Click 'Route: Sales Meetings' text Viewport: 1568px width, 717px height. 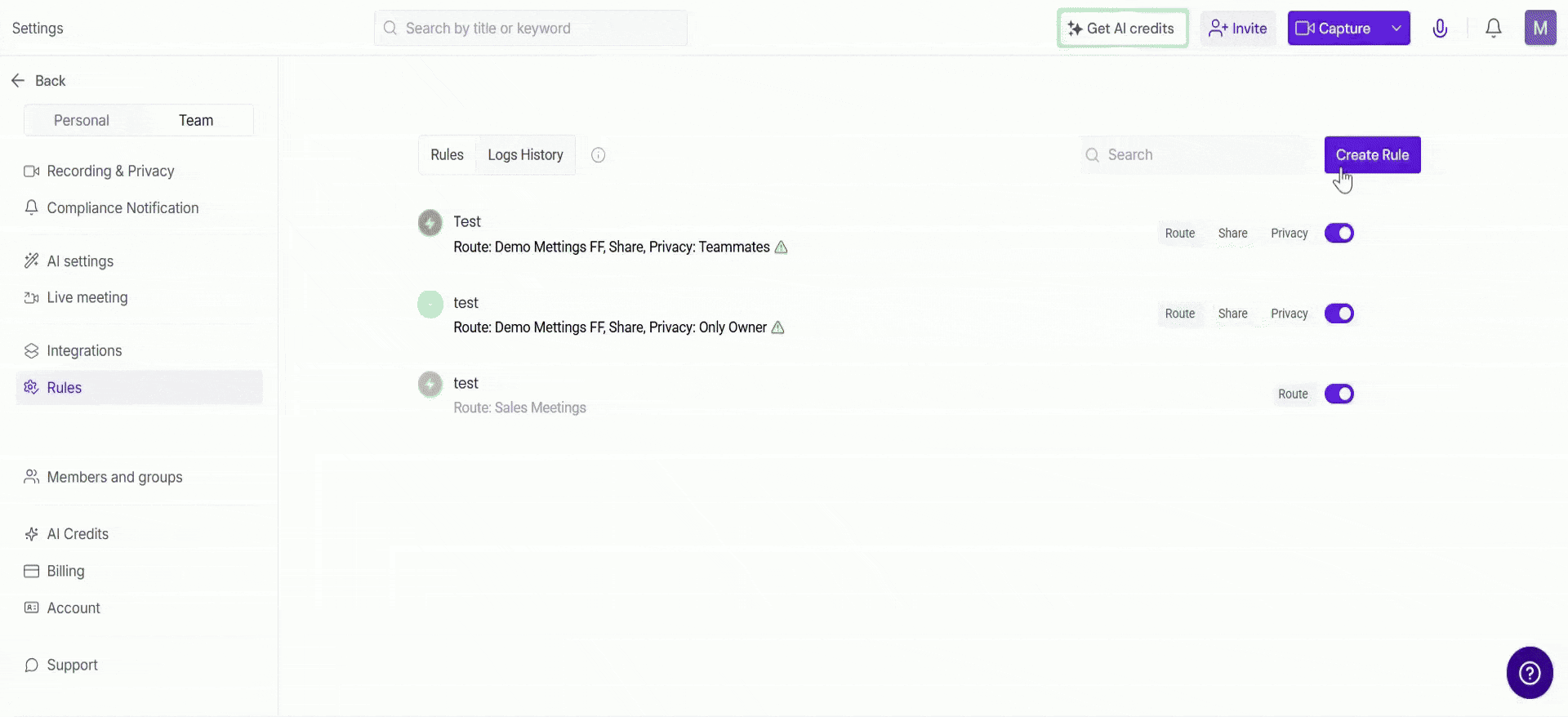tap(519, 407)
